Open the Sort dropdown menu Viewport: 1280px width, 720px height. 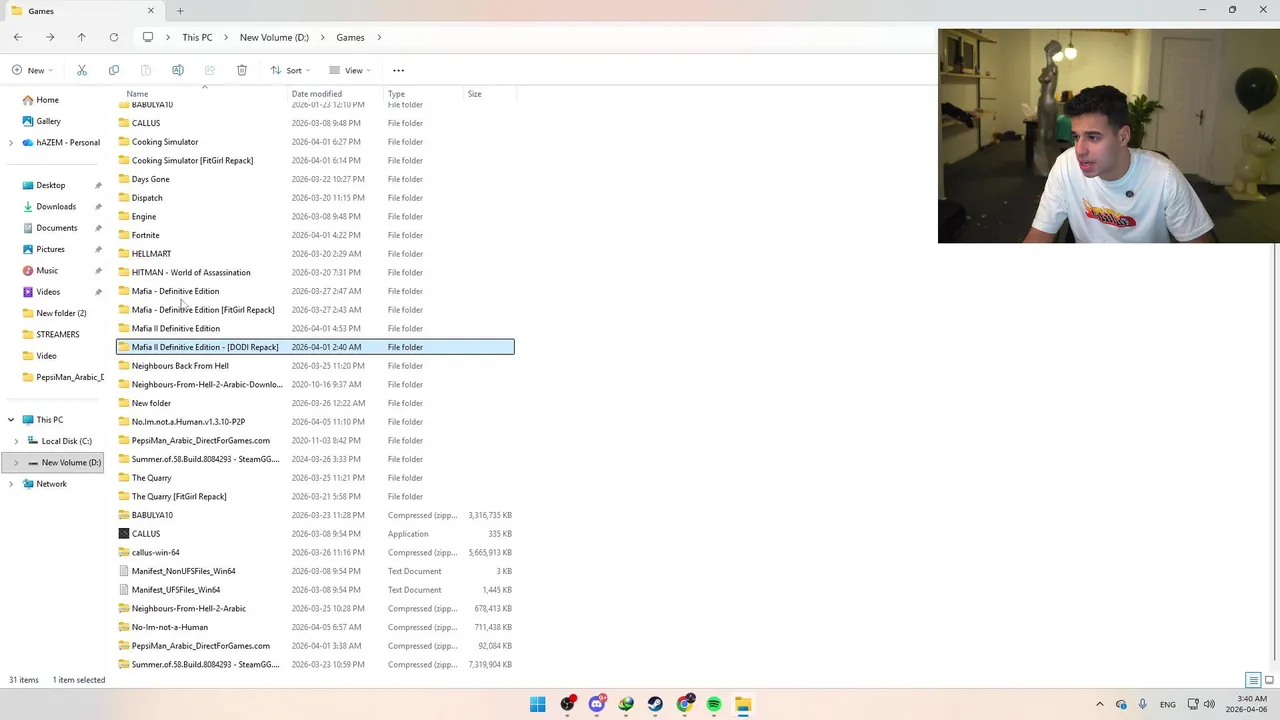point(290,70)
